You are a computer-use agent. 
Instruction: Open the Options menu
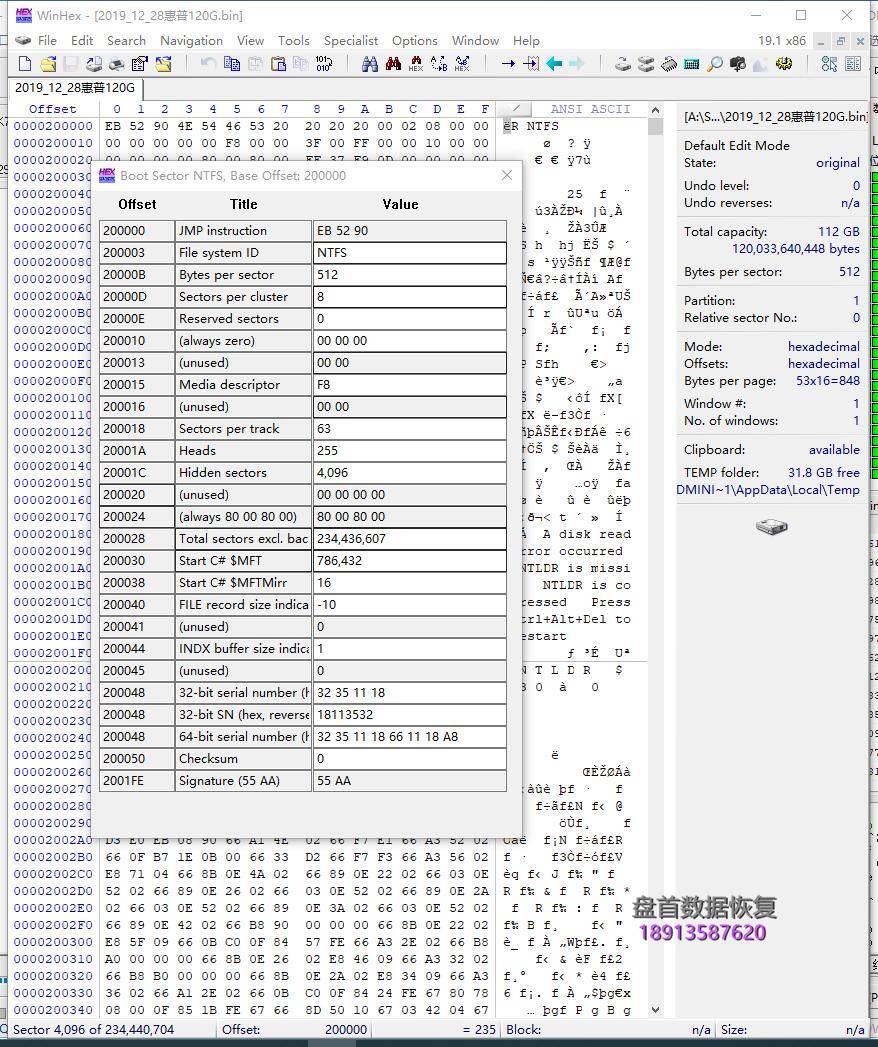coord(415,41)
